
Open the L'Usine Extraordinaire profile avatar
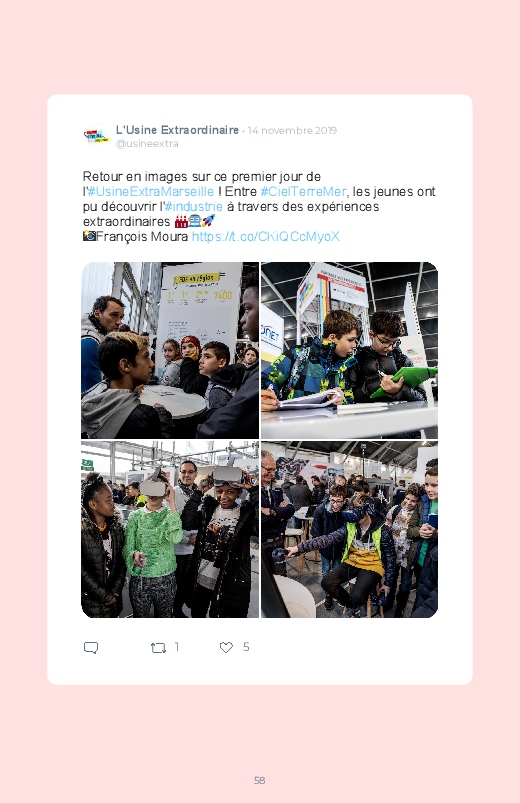tap(96, 136)
